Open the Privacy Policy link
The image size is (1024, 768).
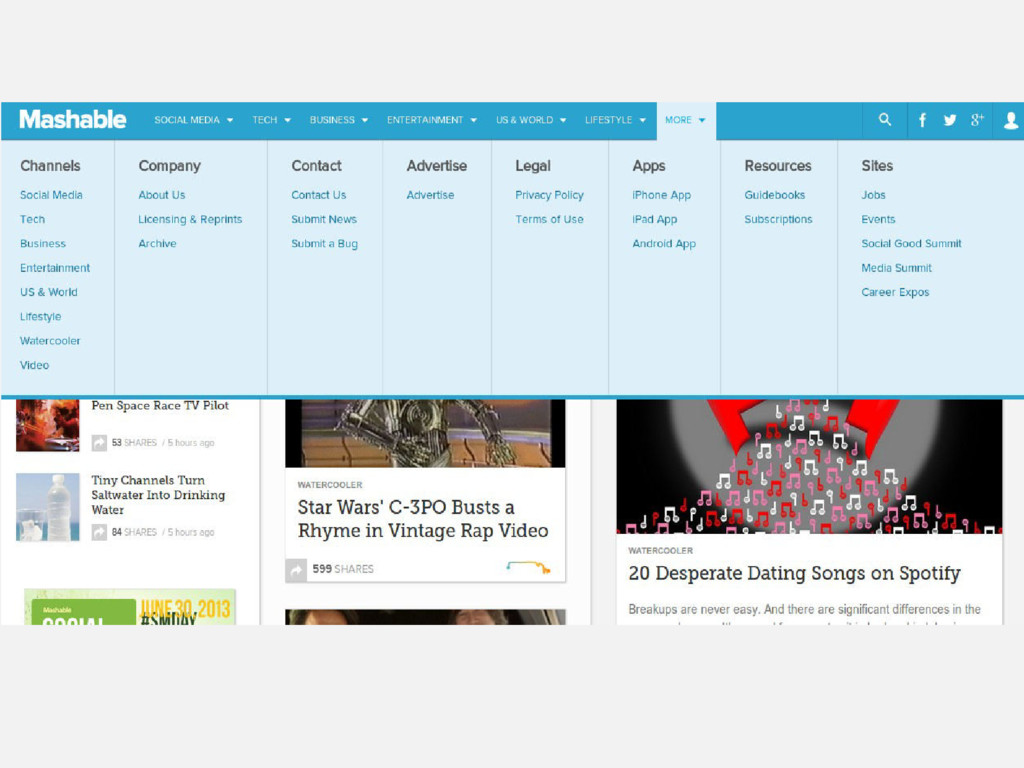pos(549,195)
